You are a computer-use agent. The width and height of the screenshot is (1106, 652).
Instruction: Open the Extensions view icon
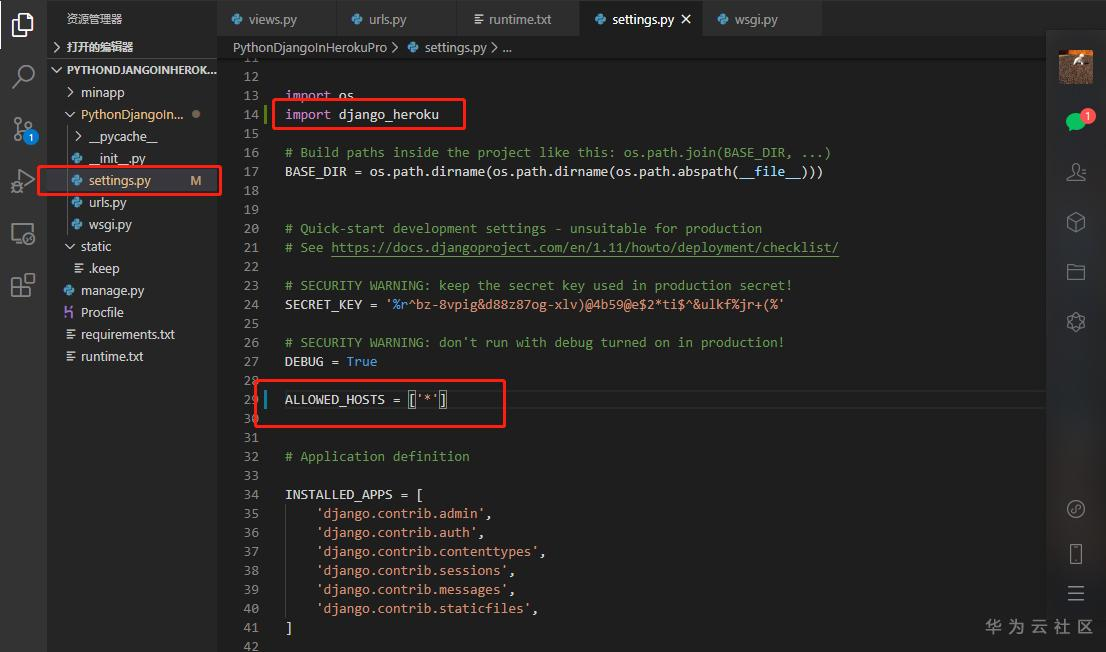coord(23,285)
